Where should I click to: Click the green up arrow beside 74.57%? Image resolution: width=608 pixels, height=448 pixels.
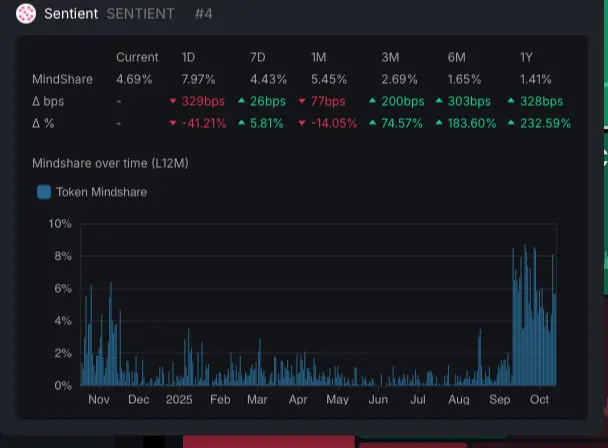[372, 123]
